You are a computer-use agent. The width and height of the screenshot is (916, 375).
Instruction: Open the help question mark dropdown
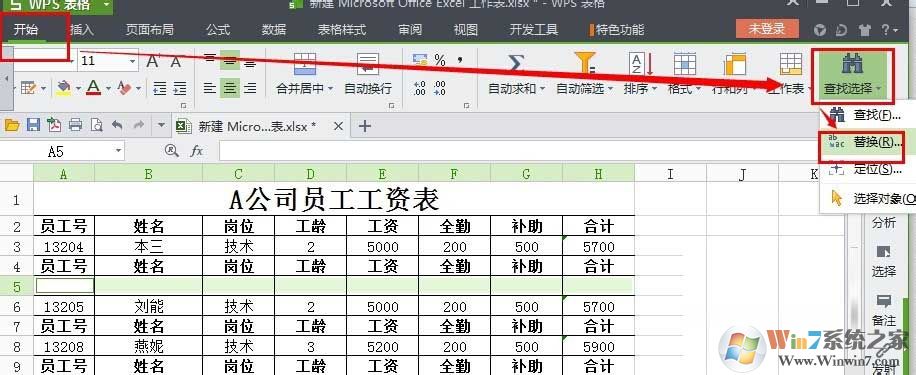(890, 30)
